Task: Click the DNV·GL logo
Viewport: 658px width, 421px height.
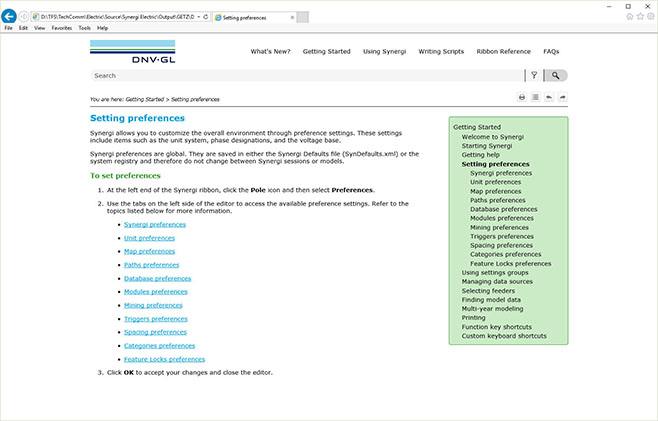Action: [x=133, y=52]
